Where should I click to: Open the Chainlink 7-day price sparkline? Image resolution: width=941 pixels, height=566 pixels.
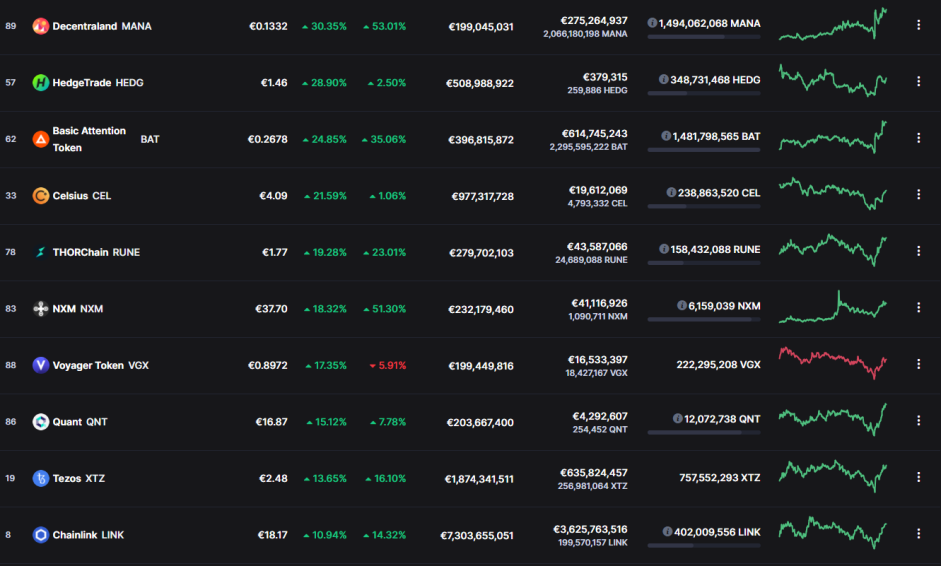point(833,533)
